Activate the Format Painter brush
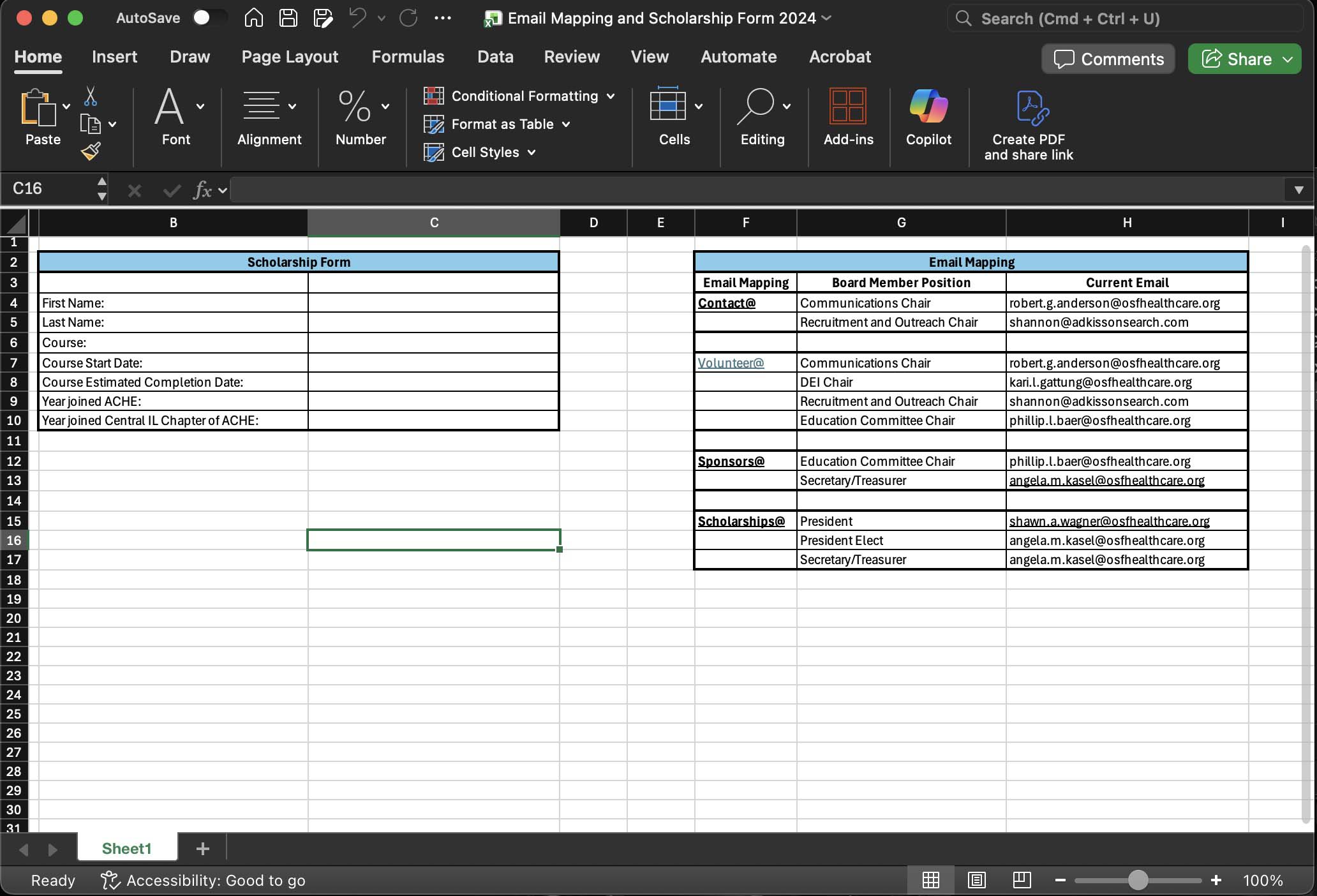Screen dimensions: 1317x896 pos(91,151)
